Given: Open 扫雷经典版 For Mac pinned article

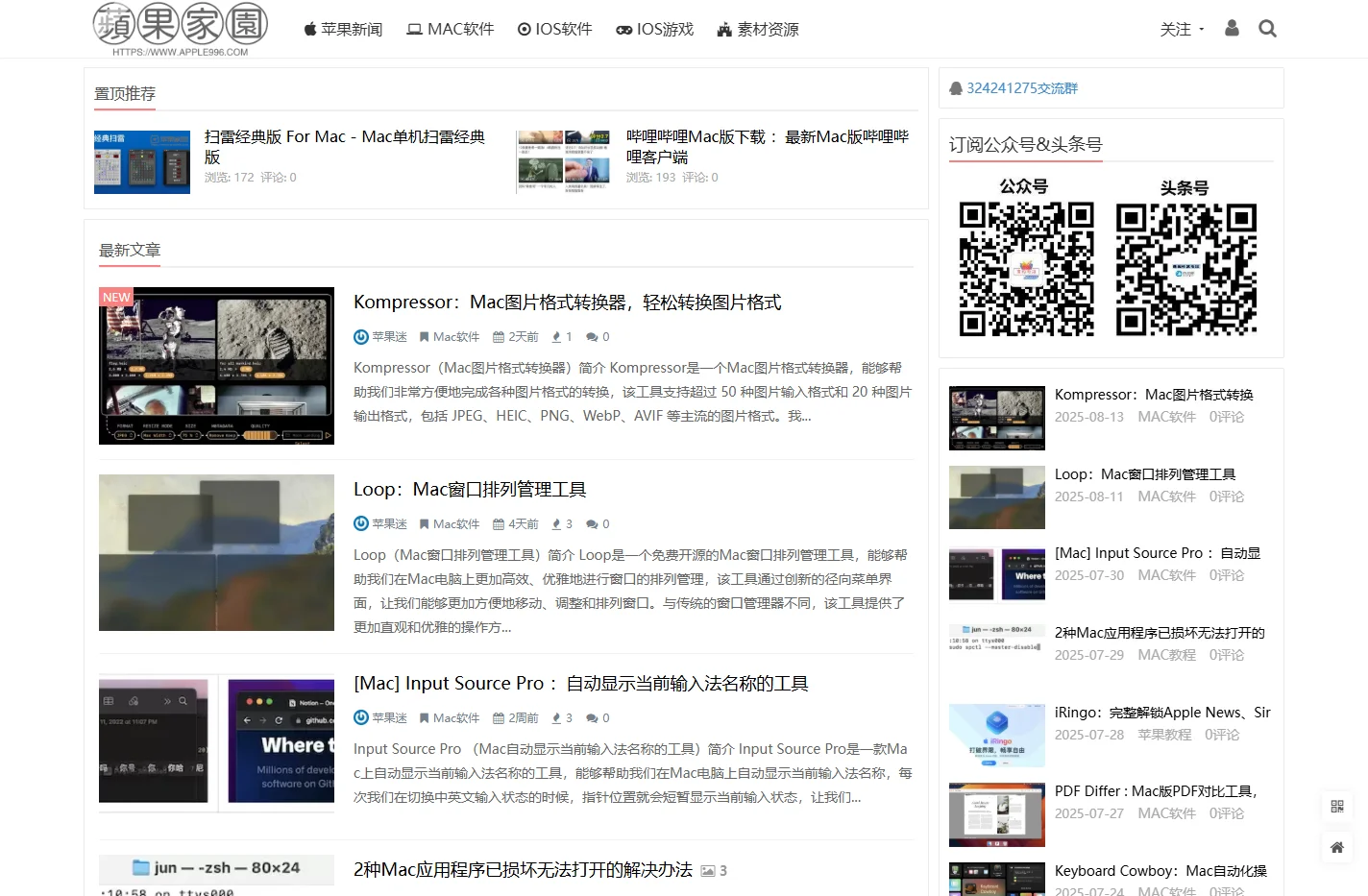Looking at the screenshot, I should coord(345,146).
